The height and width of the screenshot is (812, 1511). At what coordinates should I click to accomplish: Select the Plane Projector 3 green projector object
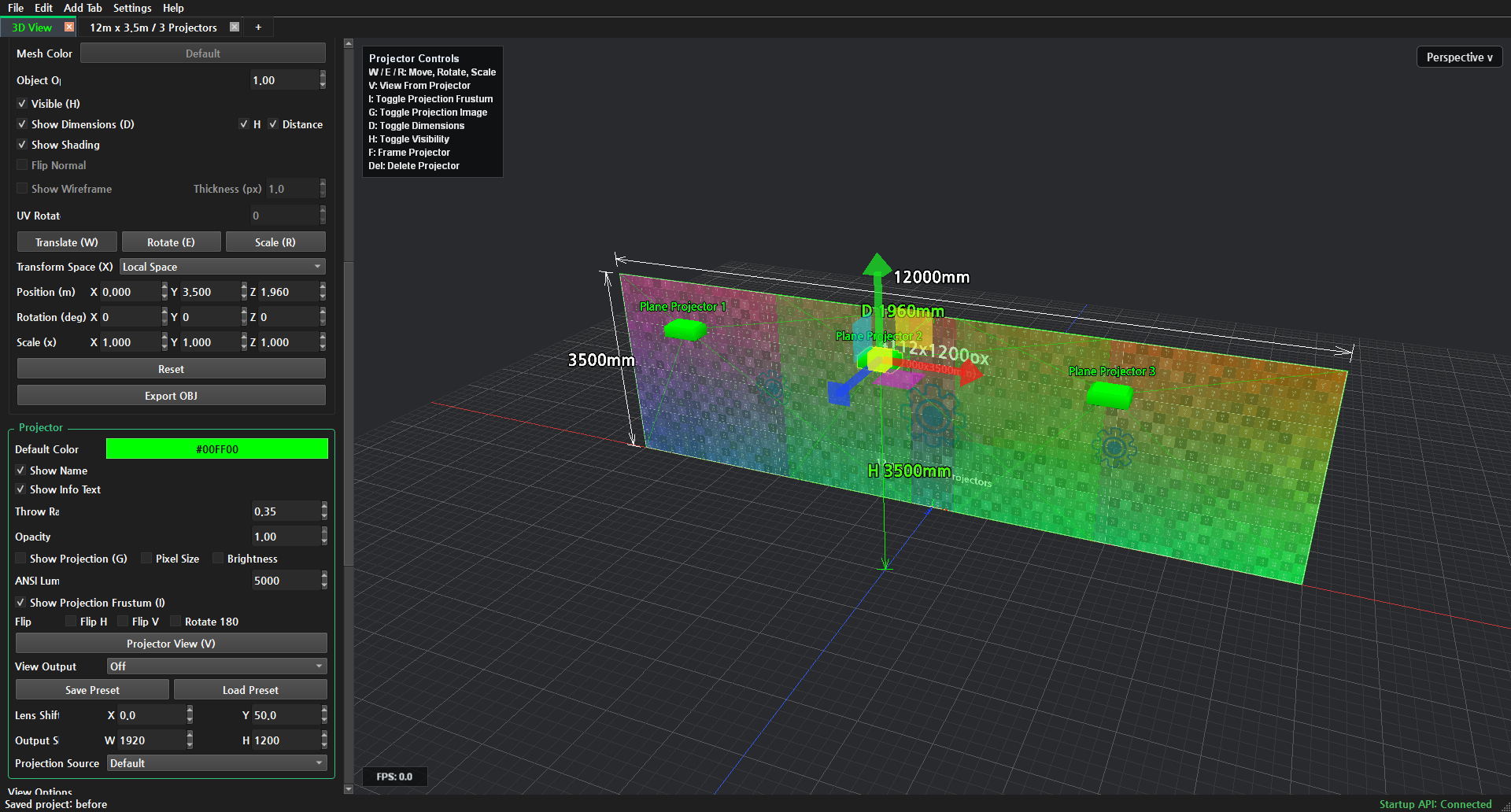[x=1110, y=395]
